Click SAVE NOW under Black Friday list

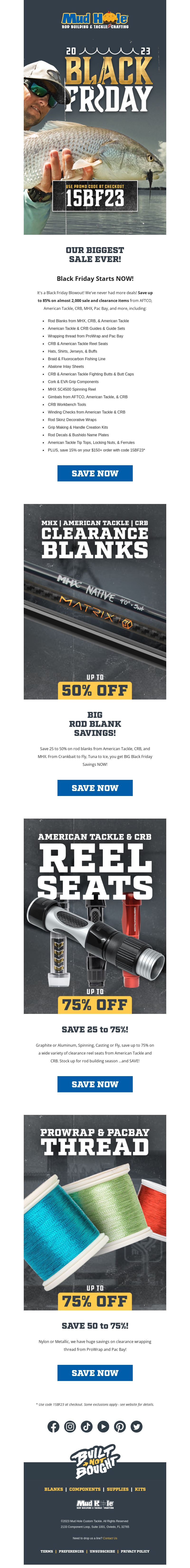pyautogui.click(x=95, y=473)
